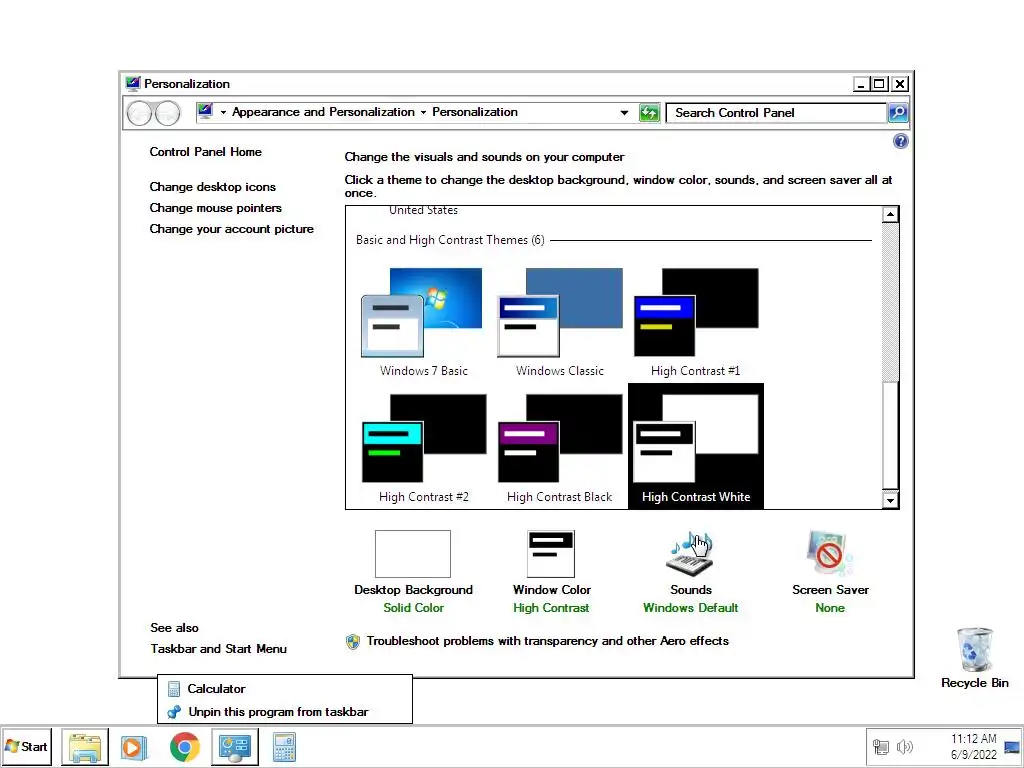
Task: Click Personalization breadcrumb in address bar
Action: pyautogui.click(x=475, y=112)
